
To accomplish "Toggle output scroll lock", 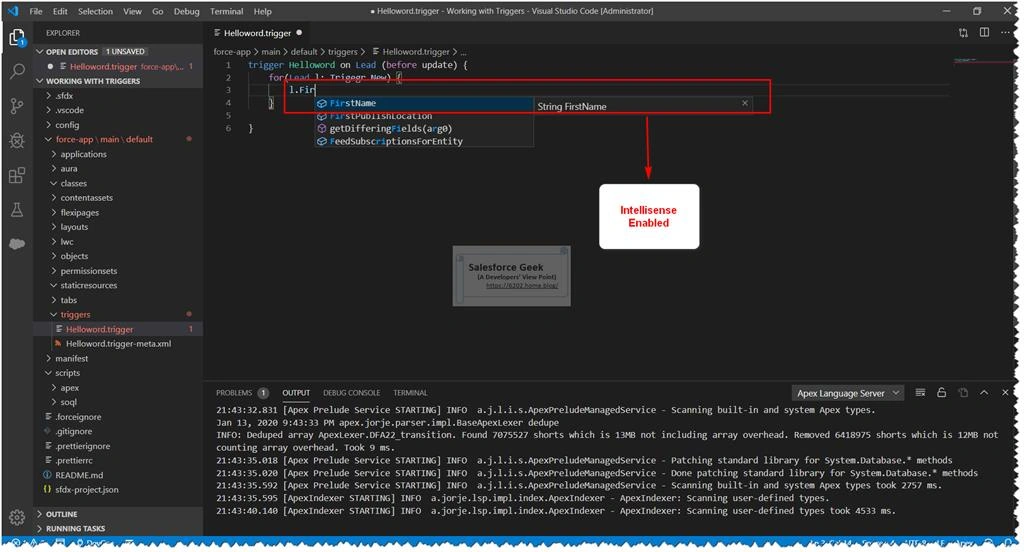I will (x=941, y=393).
